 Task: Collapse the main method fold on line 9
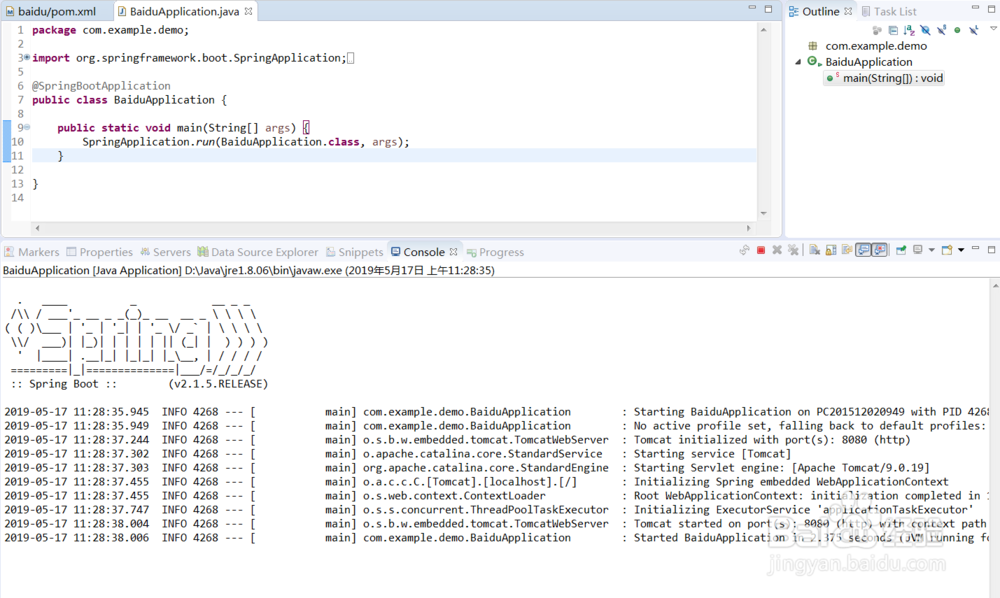point(27,128)
